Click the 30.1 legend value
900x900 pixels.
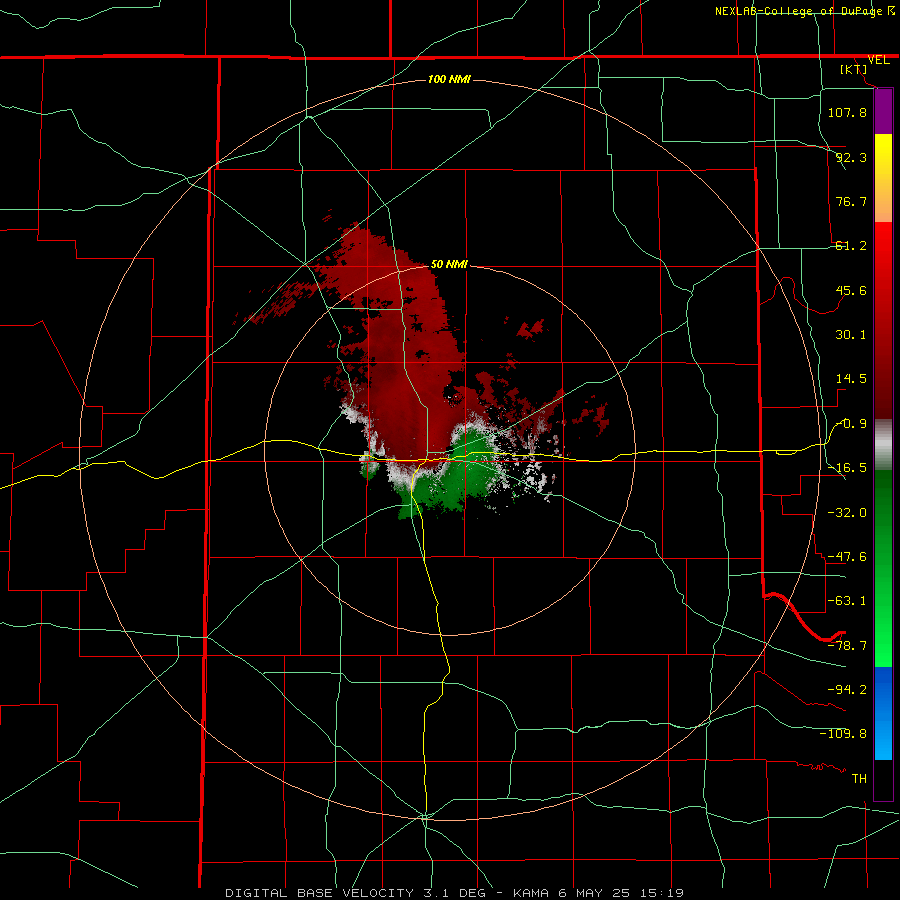point(851,335)
